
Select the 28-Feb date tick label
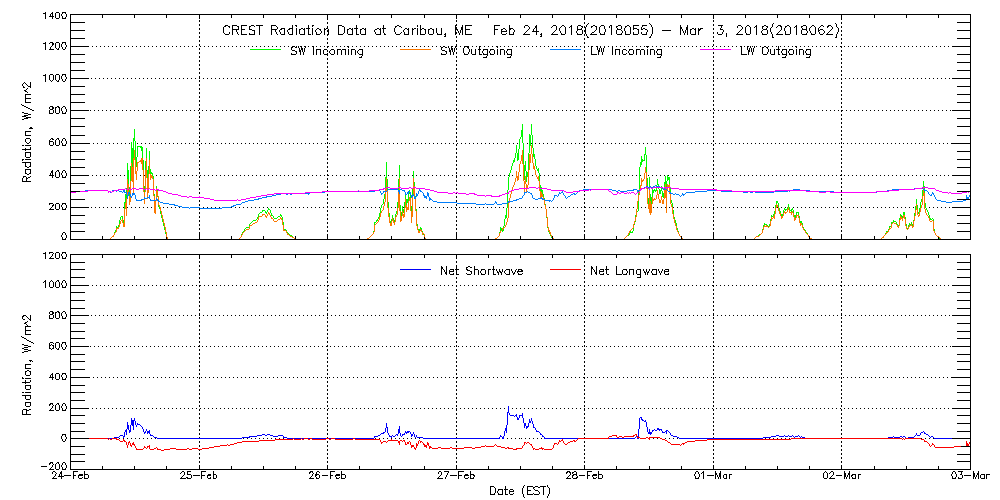tap(585, 476)
